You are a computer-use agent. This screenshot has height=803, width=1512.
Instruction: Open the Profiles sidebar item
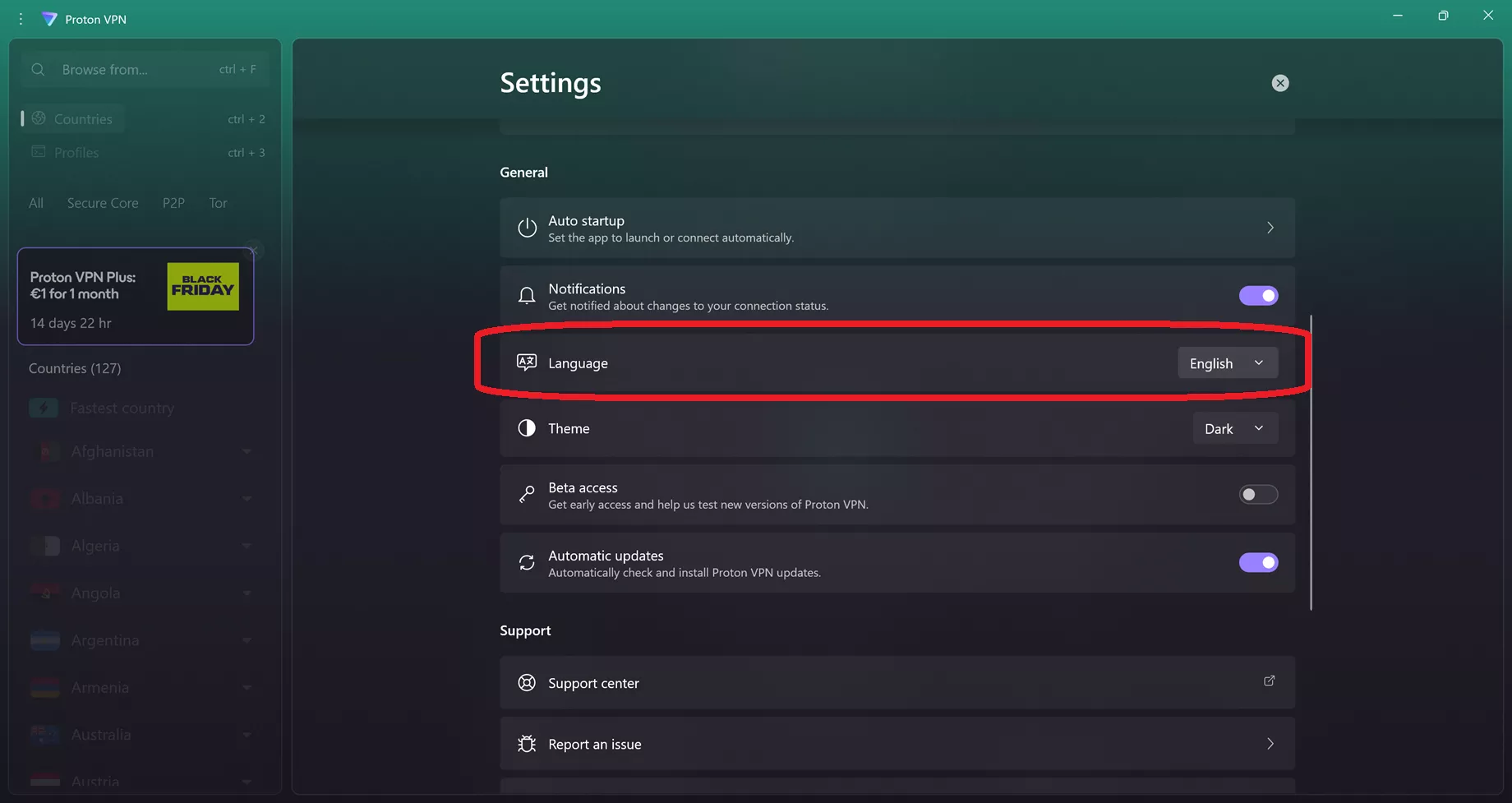[76, 153]
